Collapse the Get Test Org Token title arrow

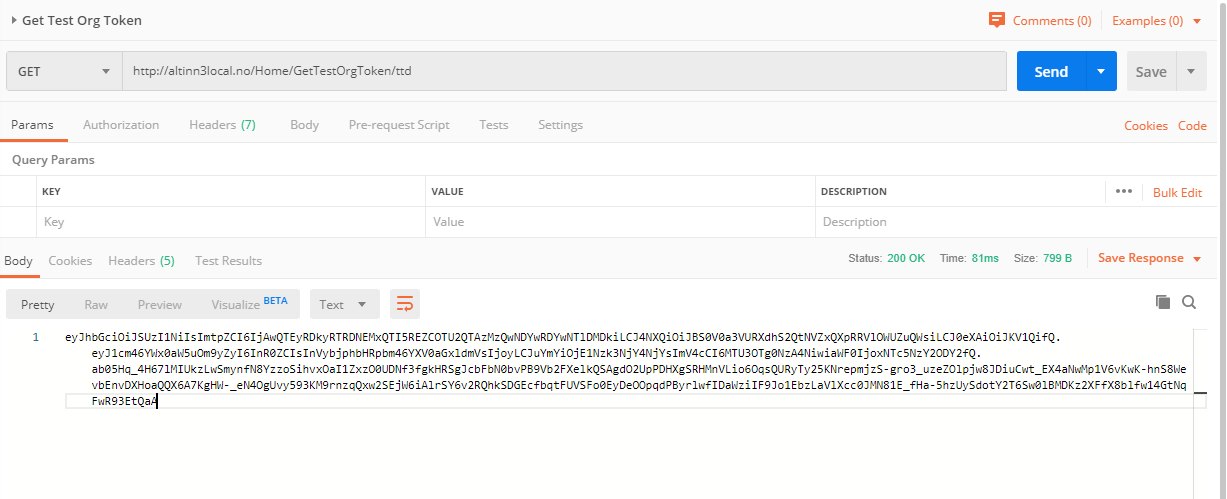(14, 20)
